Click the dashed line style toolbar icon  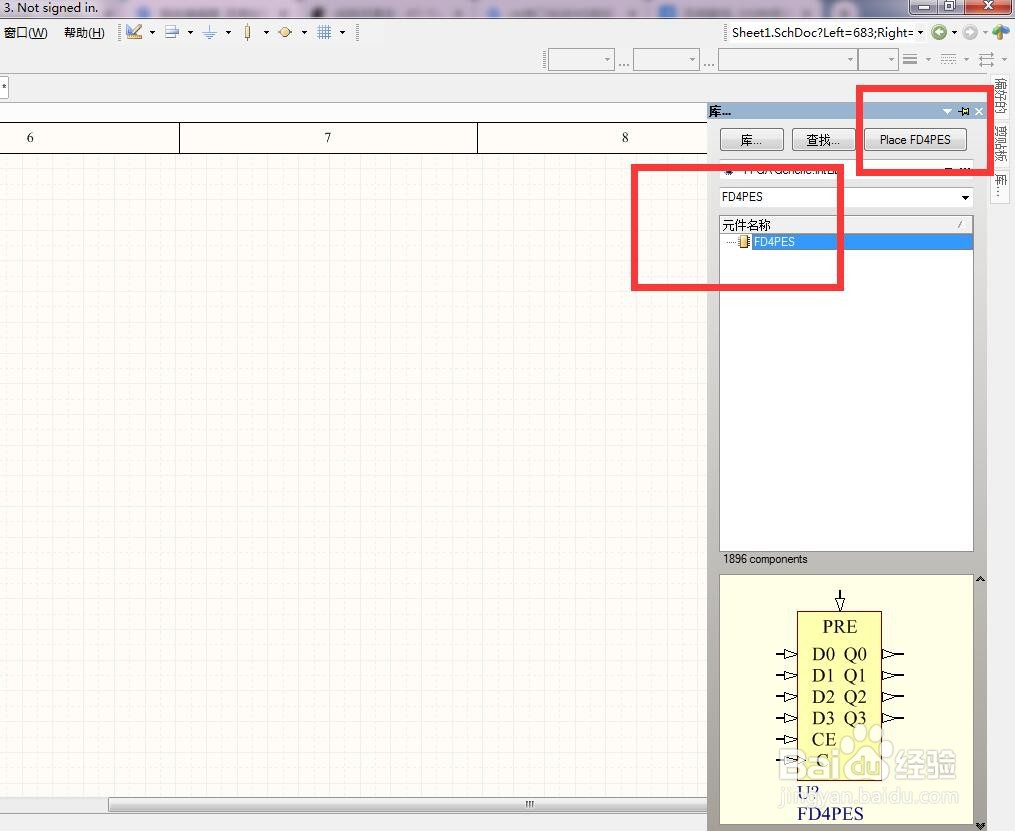948,60
